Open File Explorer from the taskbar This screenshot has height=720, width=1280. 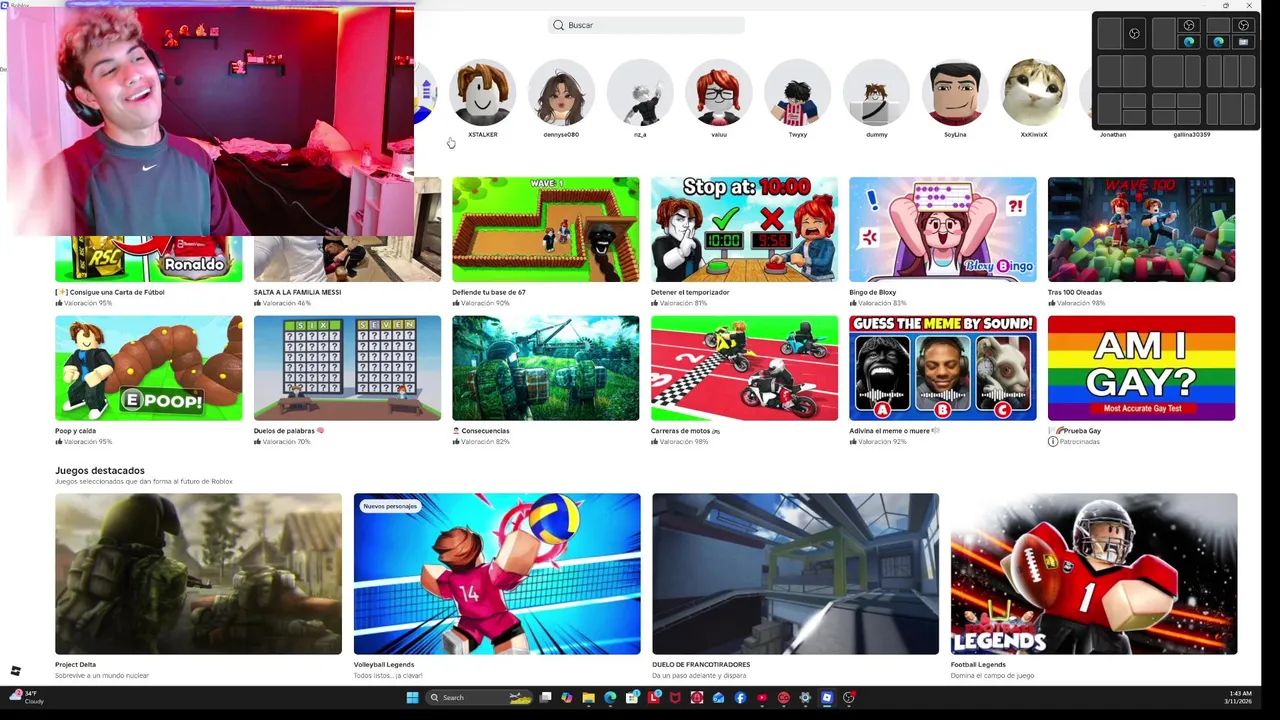(589, 697)
